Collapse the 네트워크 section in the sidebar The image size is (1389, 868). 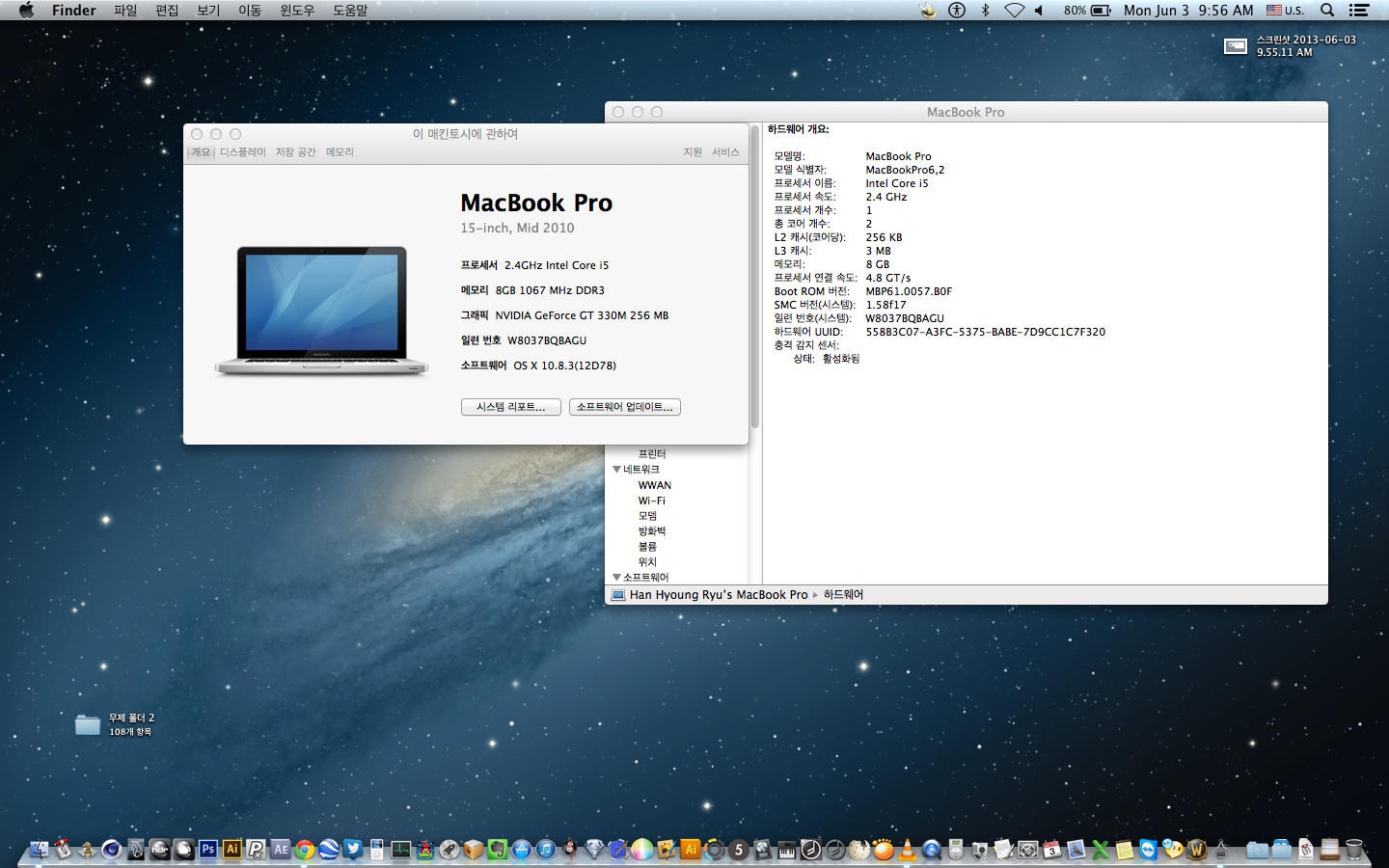pos(617,470)
